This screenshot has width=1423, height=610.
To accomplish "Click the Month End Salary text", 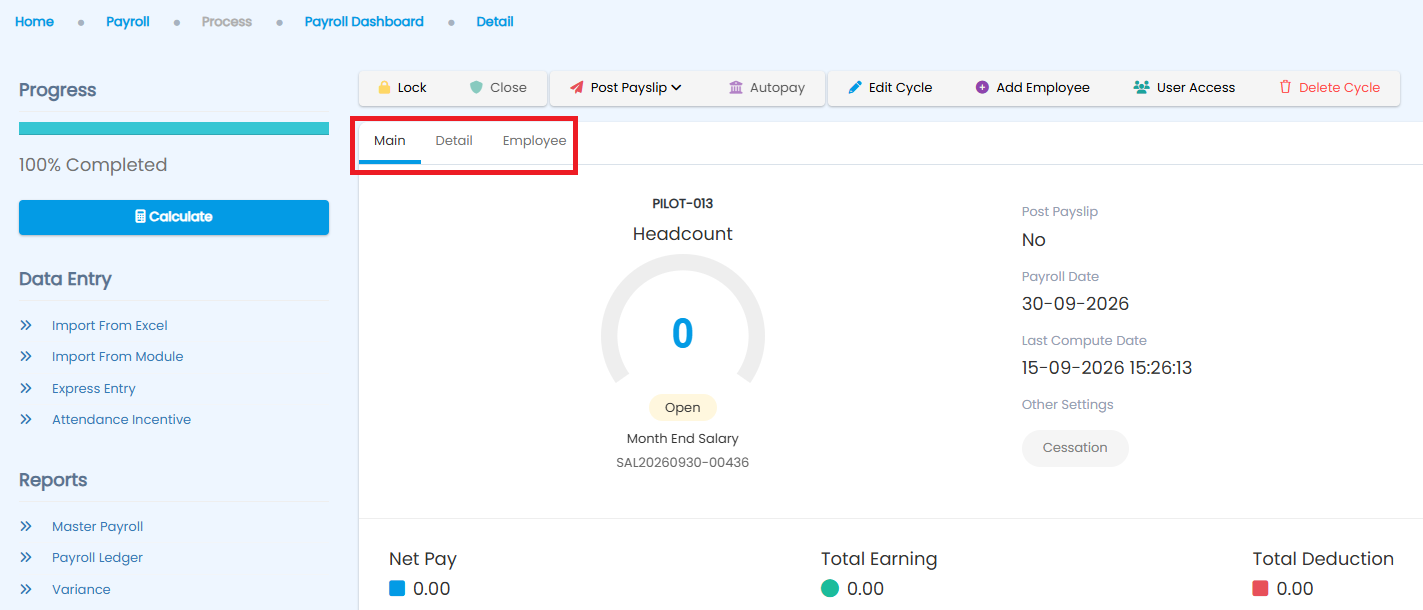I will coord(683,439).
